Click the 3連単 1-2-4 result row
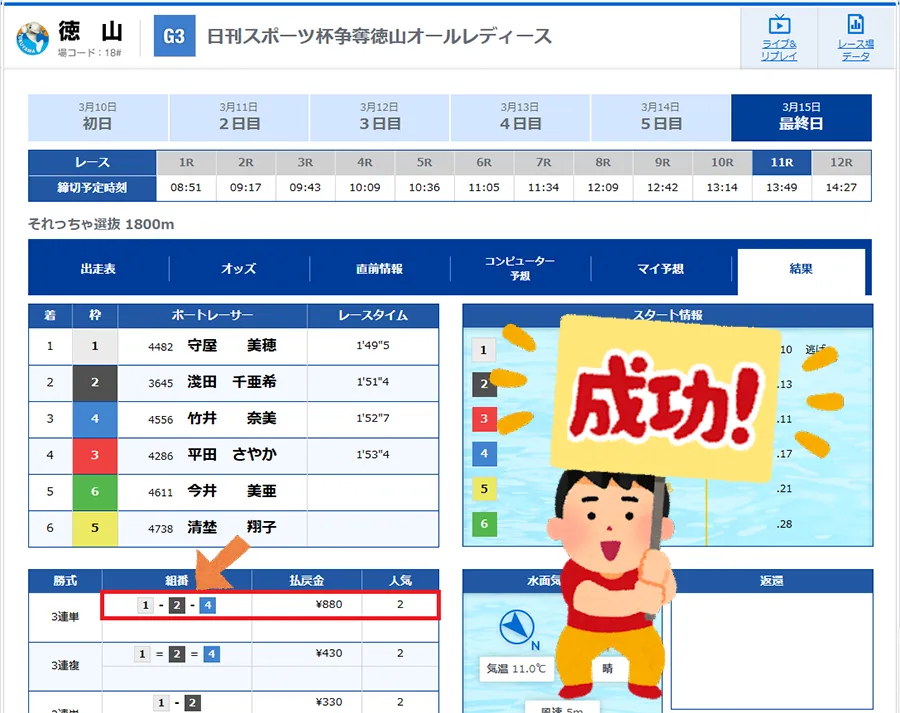Viewport: 900px width, 713px height. pos(270,605)
